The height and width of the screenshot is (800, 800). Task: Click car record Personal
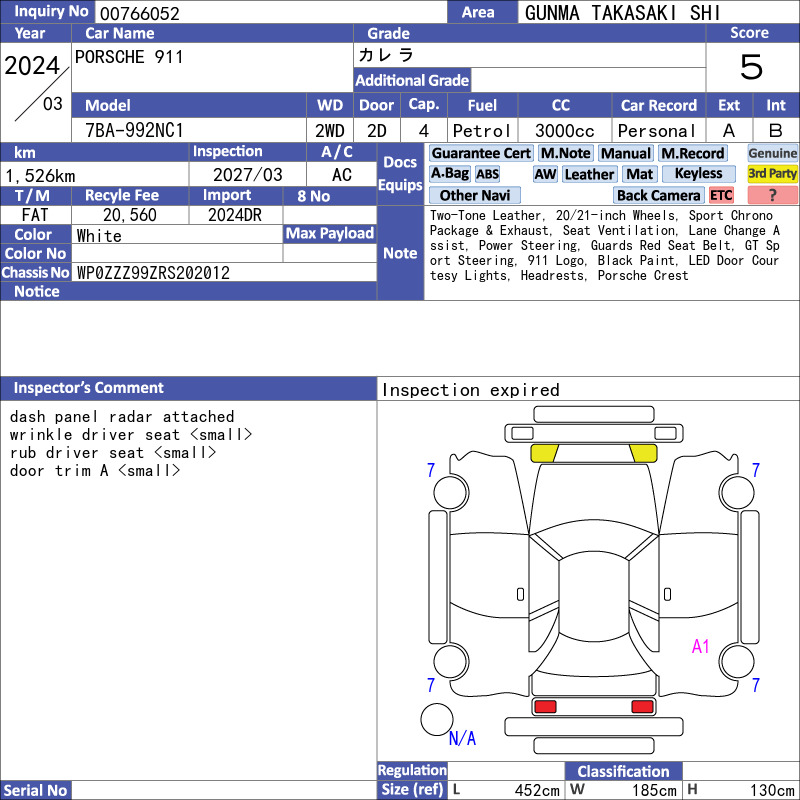coord(657,131)
